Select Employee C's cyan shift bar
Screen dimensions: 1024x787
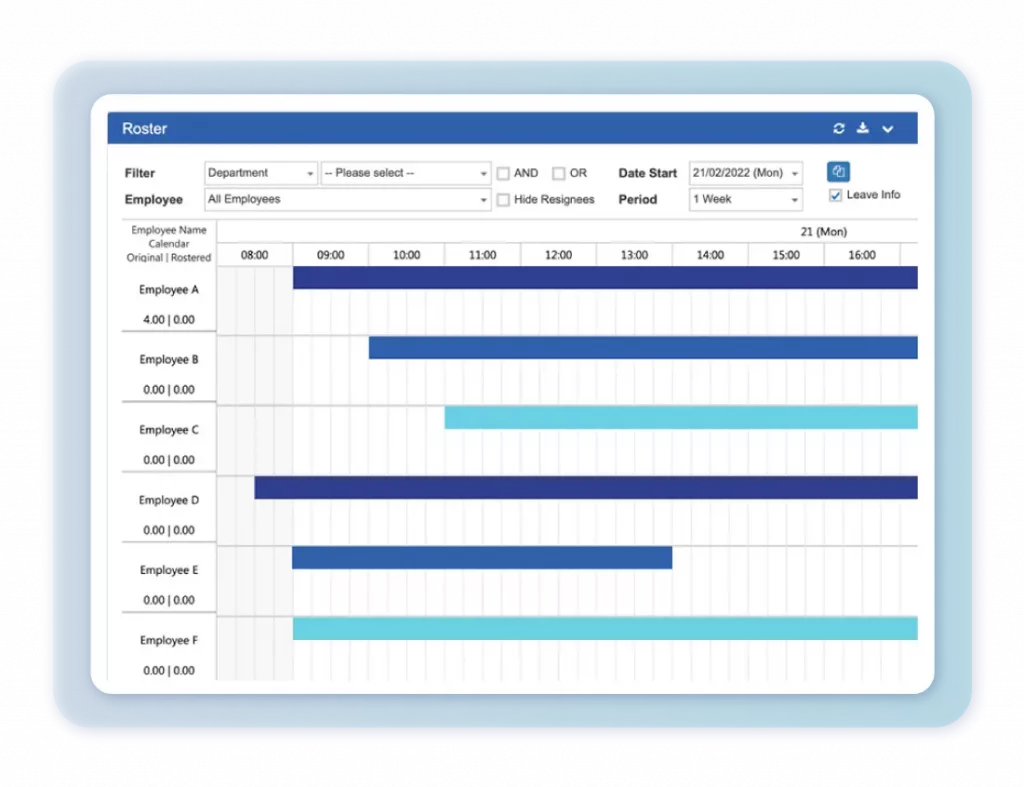coord(681,417)
